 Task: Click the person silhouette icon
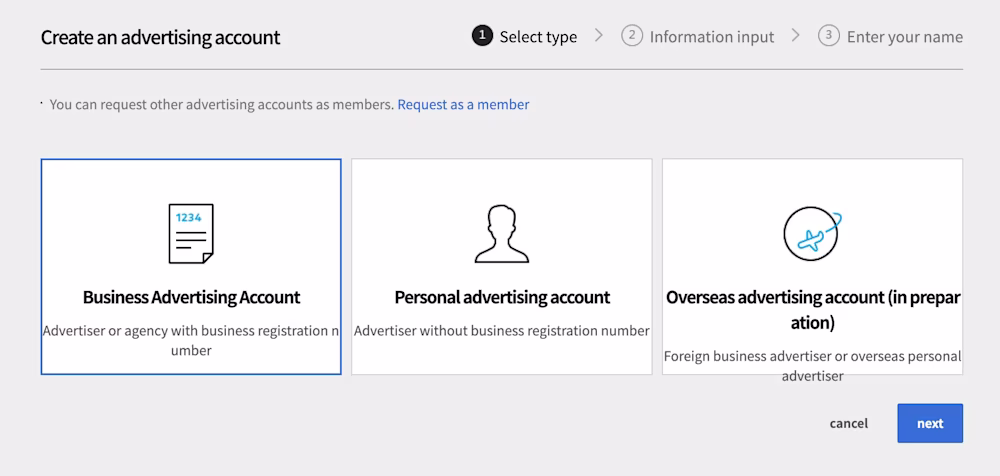pyautogui.click(x=501, y=234)
